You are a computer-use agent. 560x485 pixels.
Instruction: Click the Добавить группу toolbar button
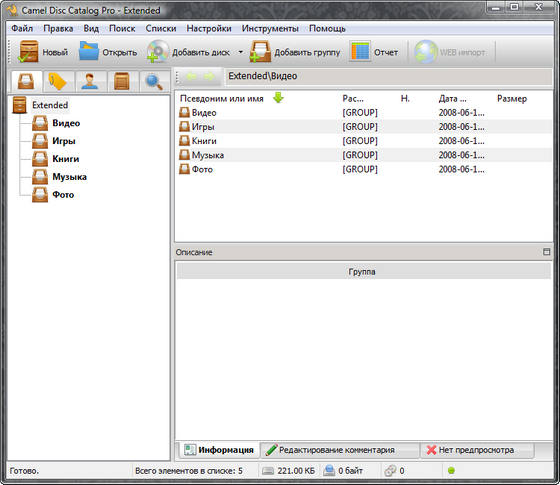click(295, 52)
